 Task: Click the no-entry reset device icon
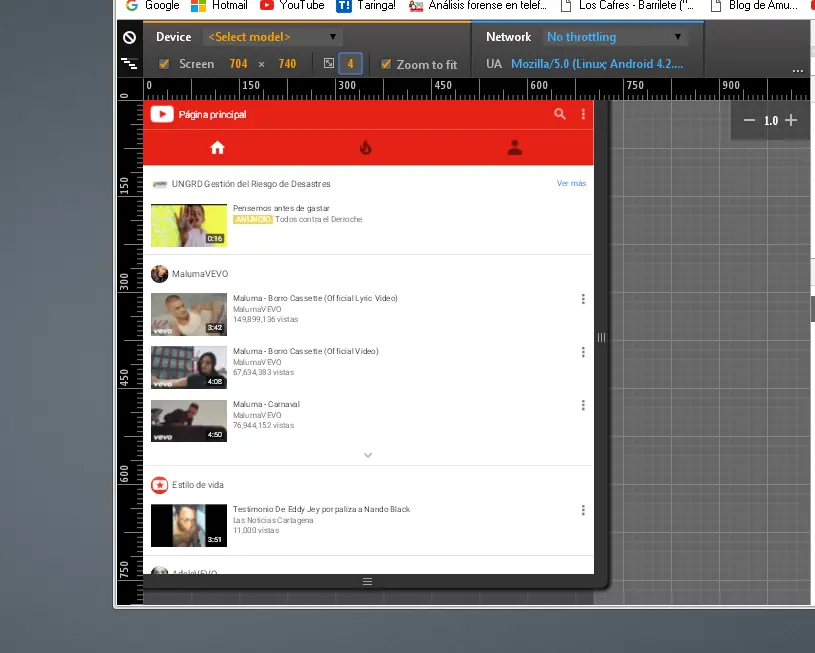coord(129,37)
